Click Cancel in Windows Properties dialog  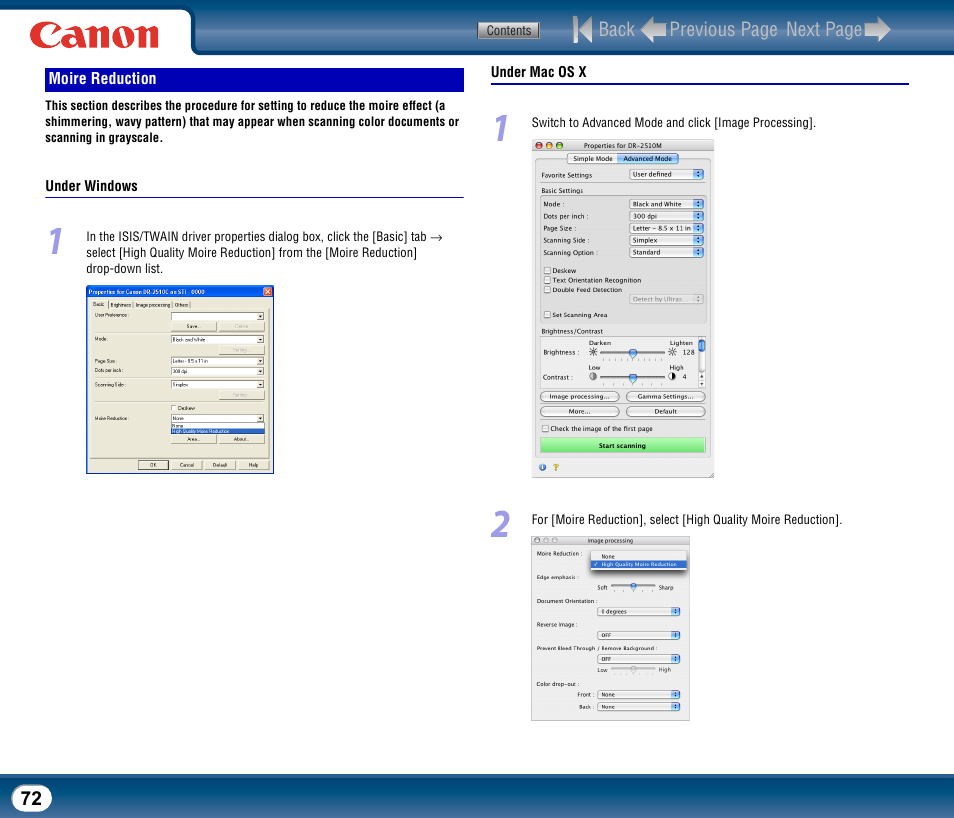coord(187,465)
